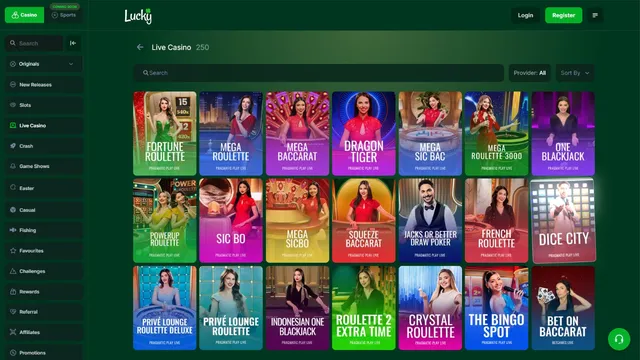Play Dragon Tiger live game
Viewport: 640px width, 360px height.
point(364,133)
